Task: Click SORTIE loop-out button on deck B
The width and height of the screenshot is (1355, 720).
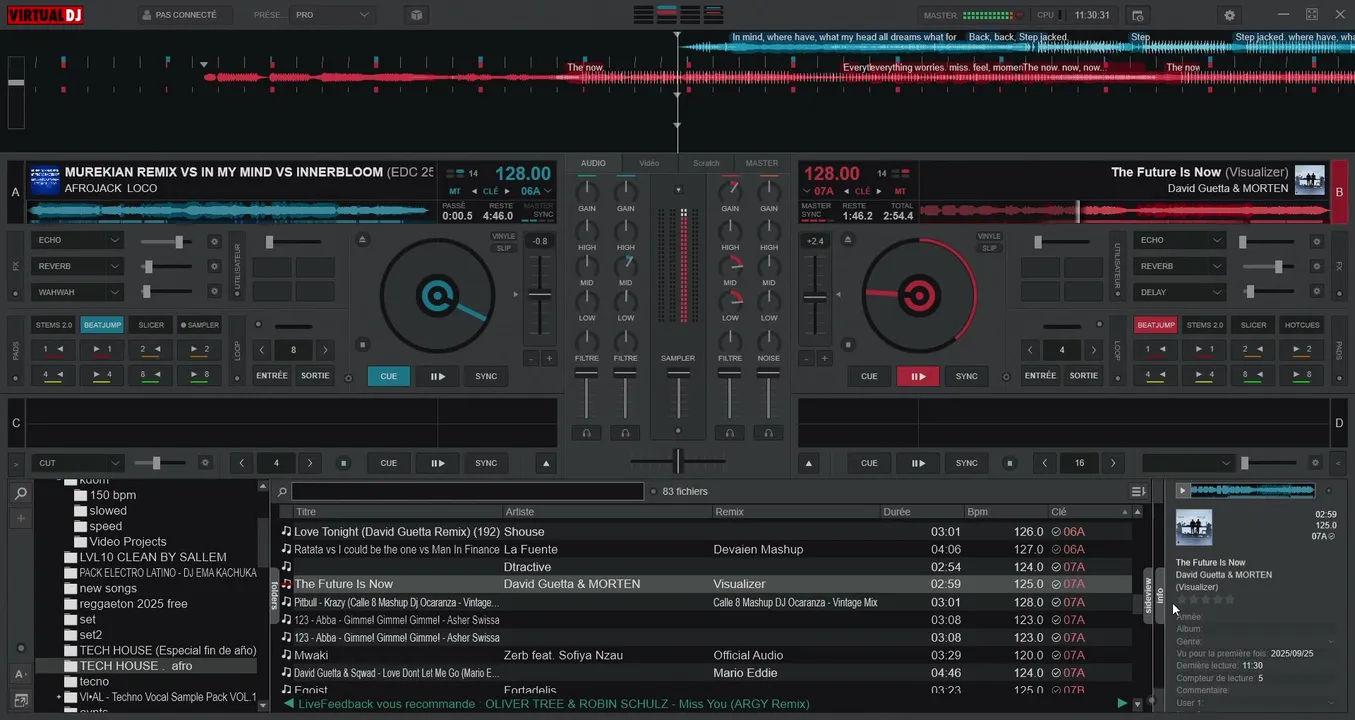Action: tap(1084, 376)
